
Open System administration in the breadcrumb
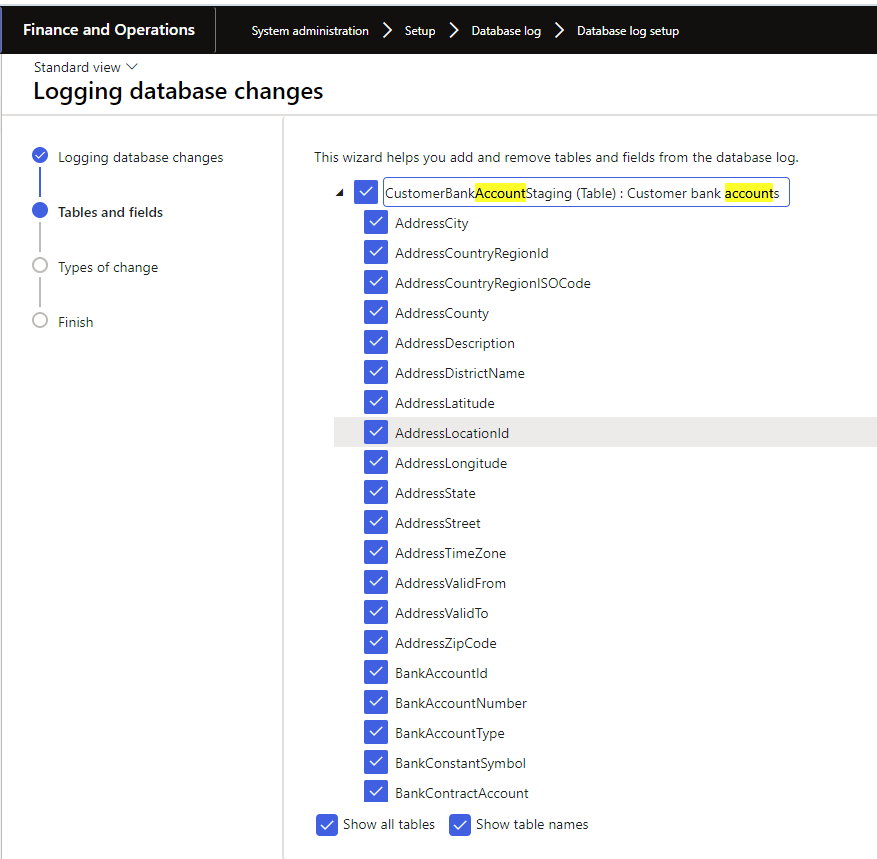tap(310, 31)
